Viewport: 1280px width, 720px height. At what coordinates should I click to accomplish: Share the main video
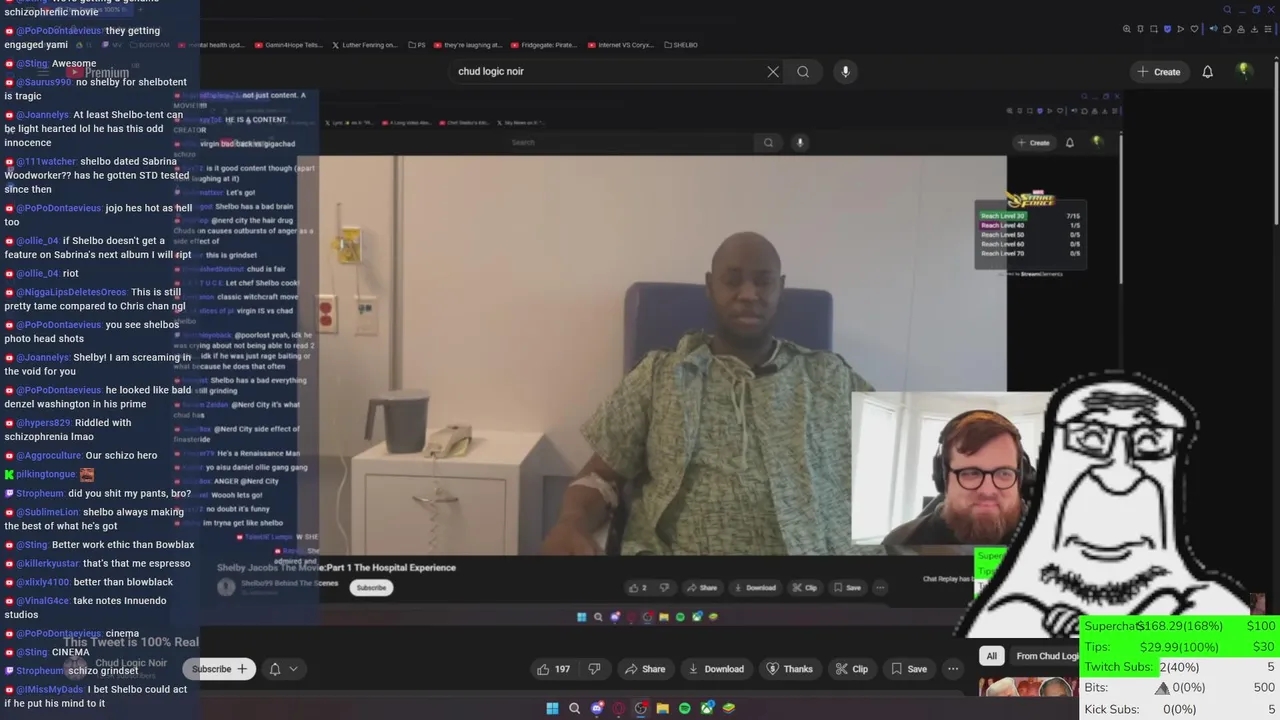tap(645, 669)
